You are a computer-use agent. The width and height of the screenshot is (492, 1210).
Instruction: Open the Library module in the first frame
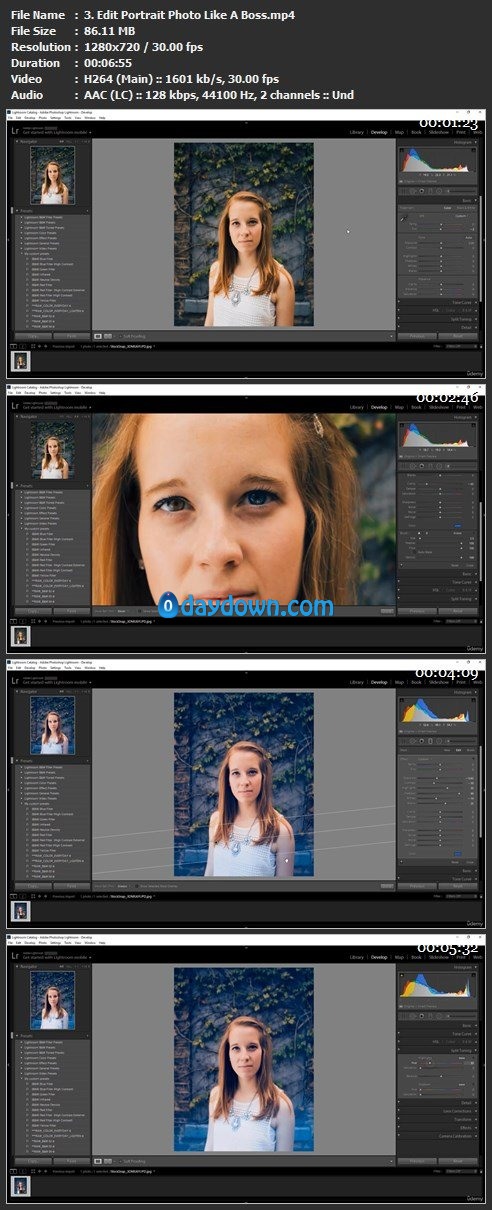(356, 131)
